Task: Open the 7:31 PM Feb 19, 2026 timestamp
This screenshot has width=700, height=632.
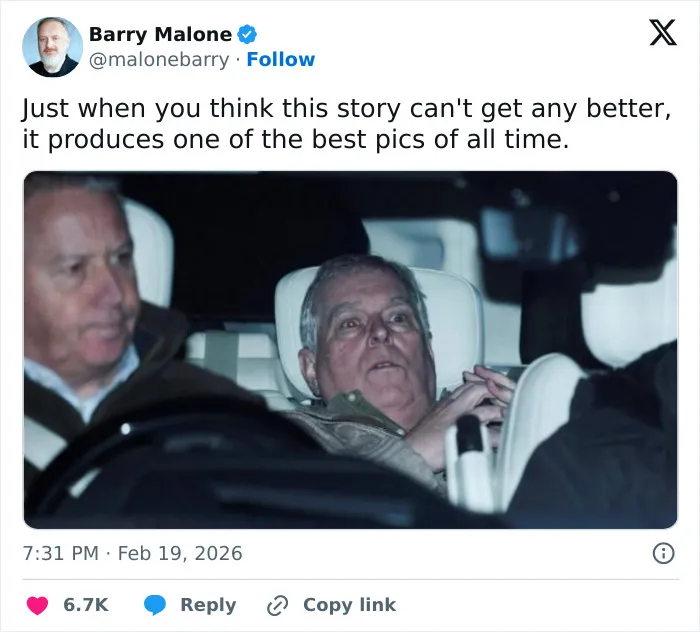Action: (x=133, y=553)
